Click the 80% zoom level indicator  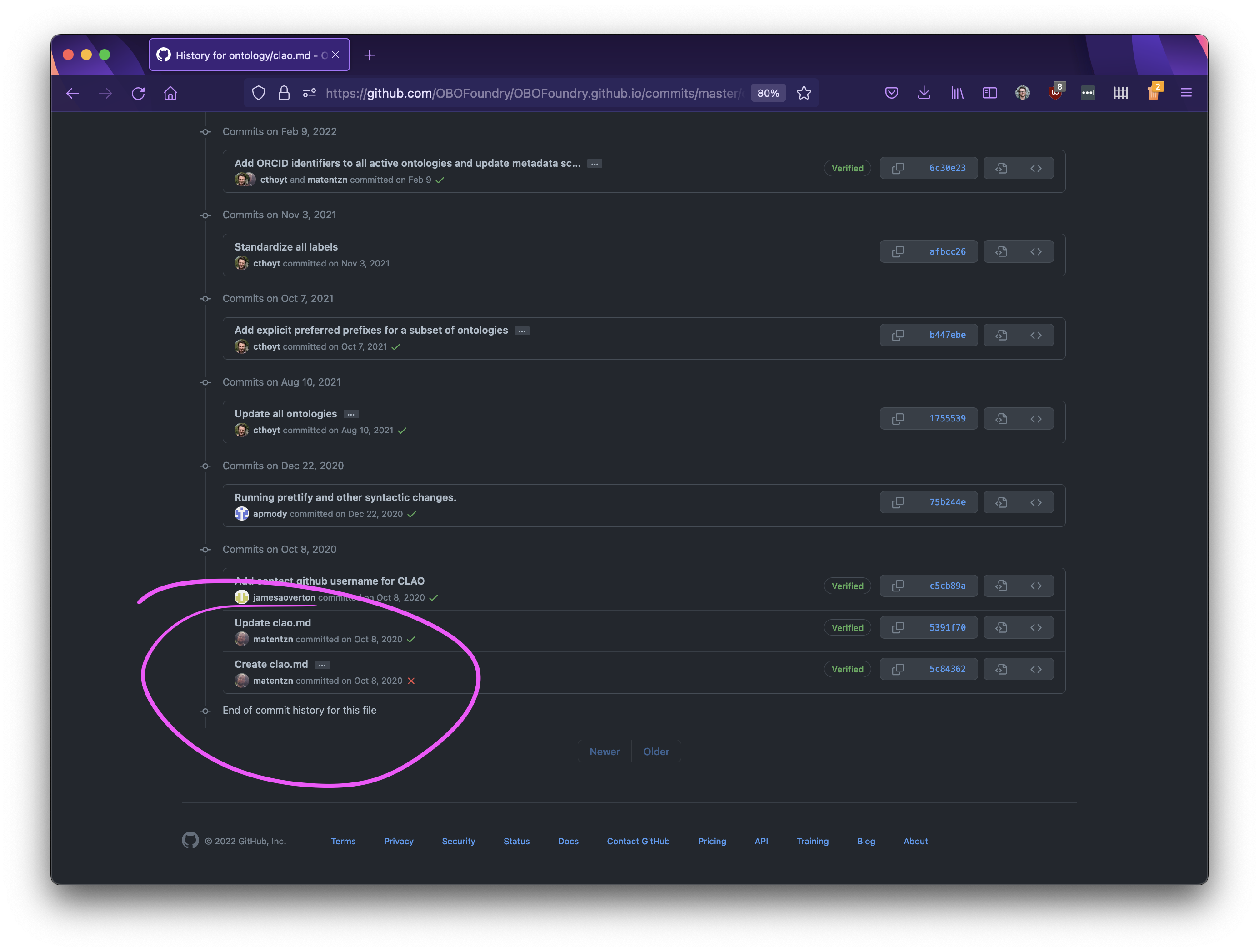click(768, 93)
